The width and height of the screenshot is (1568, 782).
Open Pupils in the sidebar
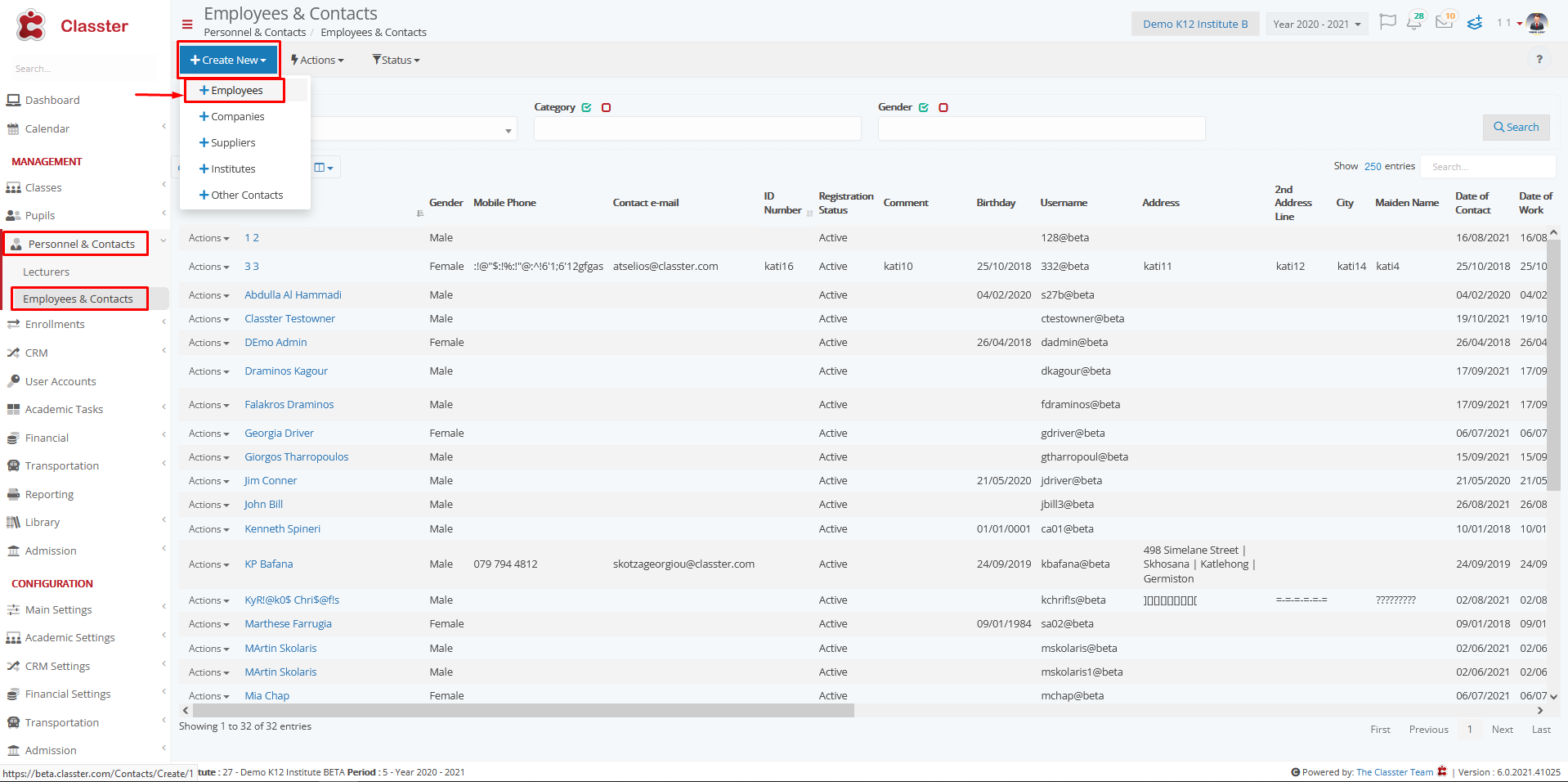(40, 215)
